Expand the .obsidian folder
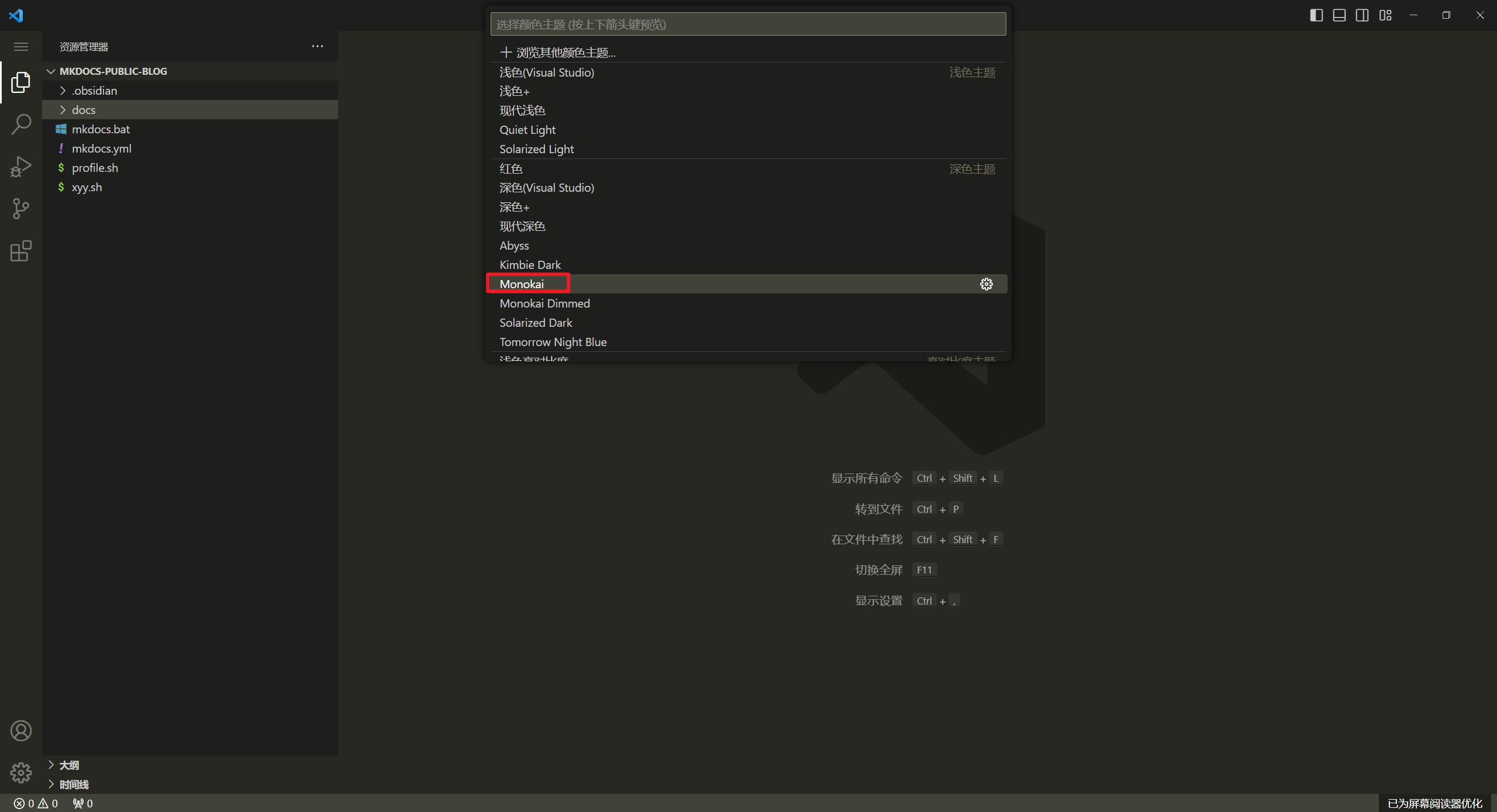1497x812 pixels. (x=190, y=91)
